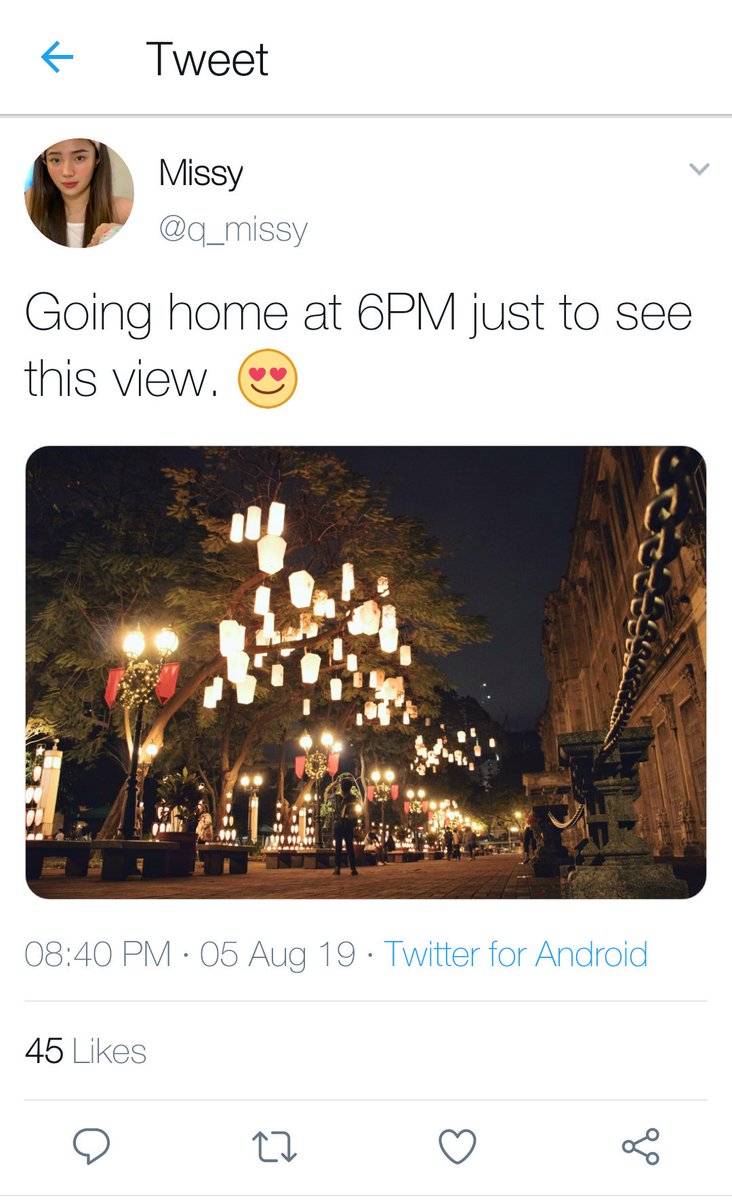Visit the @q_missy handle
The image size is (732, 1200).
[233, 231]
